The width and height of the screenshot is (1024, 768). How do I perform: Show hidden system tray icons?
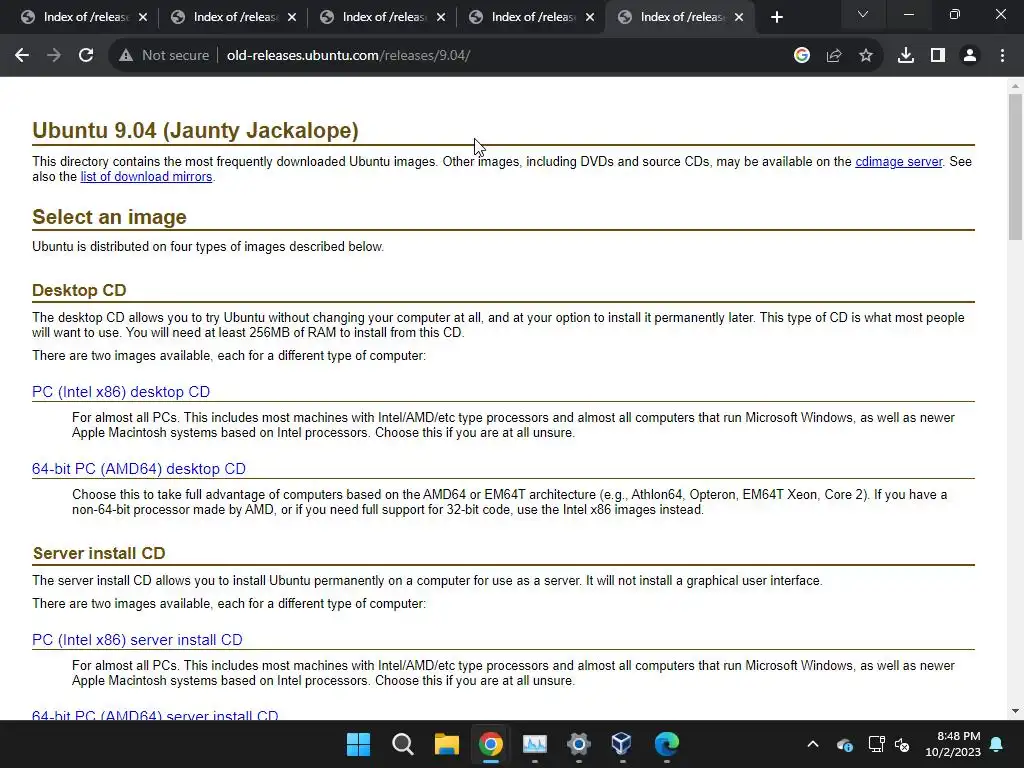coord(813,744)
